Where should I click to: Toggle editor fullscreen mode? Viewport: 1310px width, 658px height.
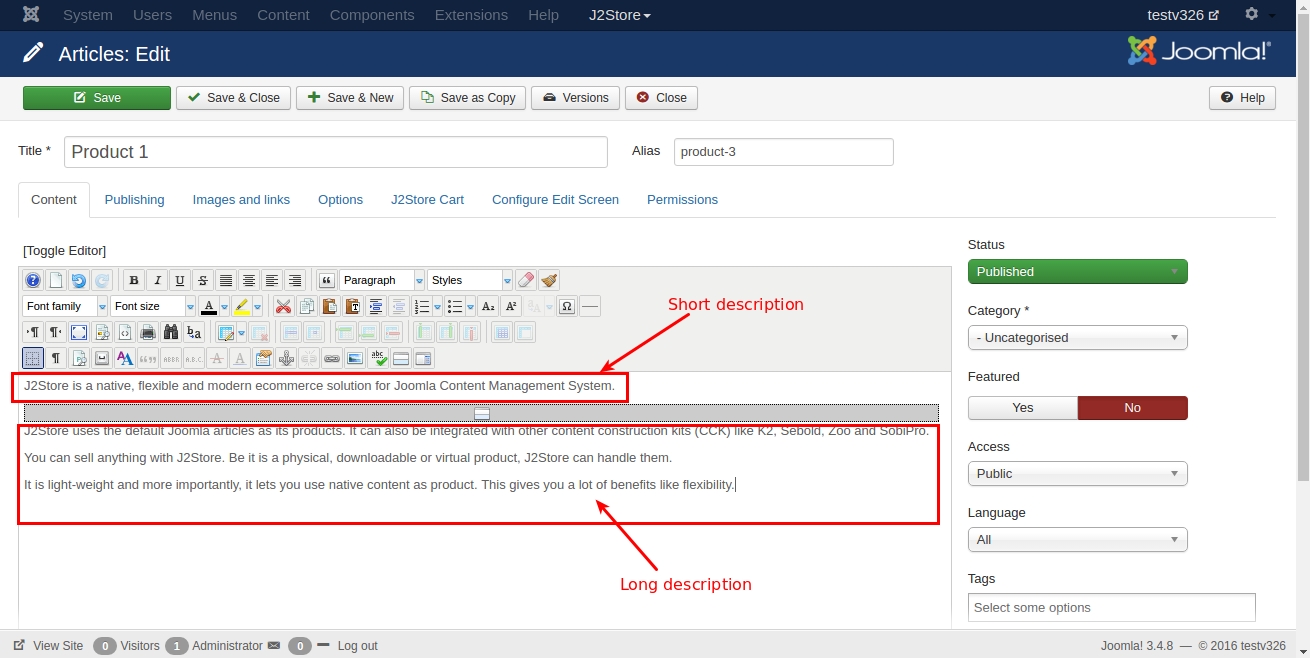pyautogui.click(x=79, y=333)
